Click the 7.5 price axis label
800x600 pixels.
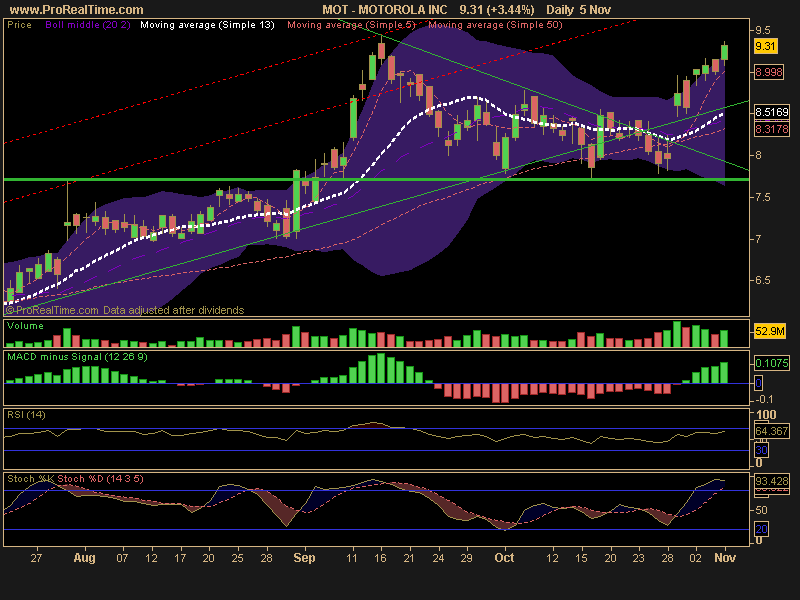pyautogui.click(x=763, y=197)
